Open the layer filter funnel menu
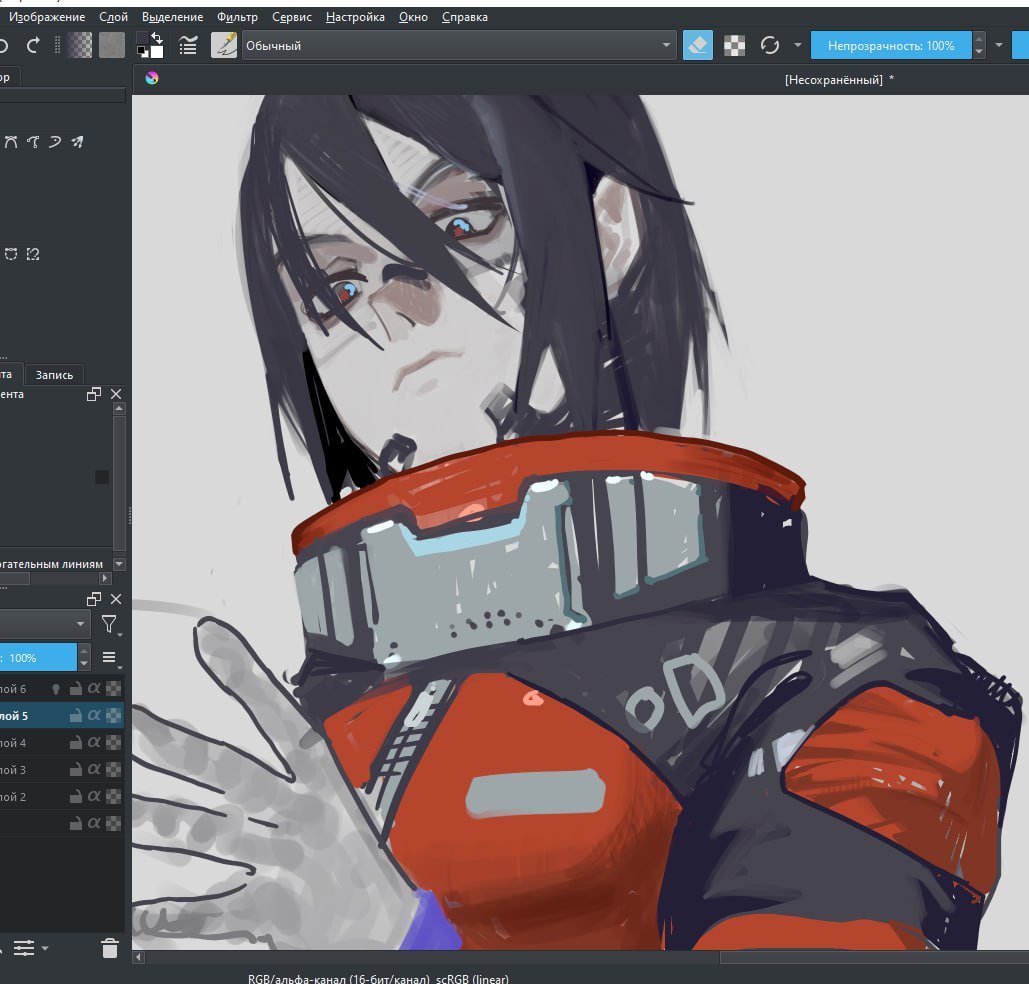 (x=110, y=624)
